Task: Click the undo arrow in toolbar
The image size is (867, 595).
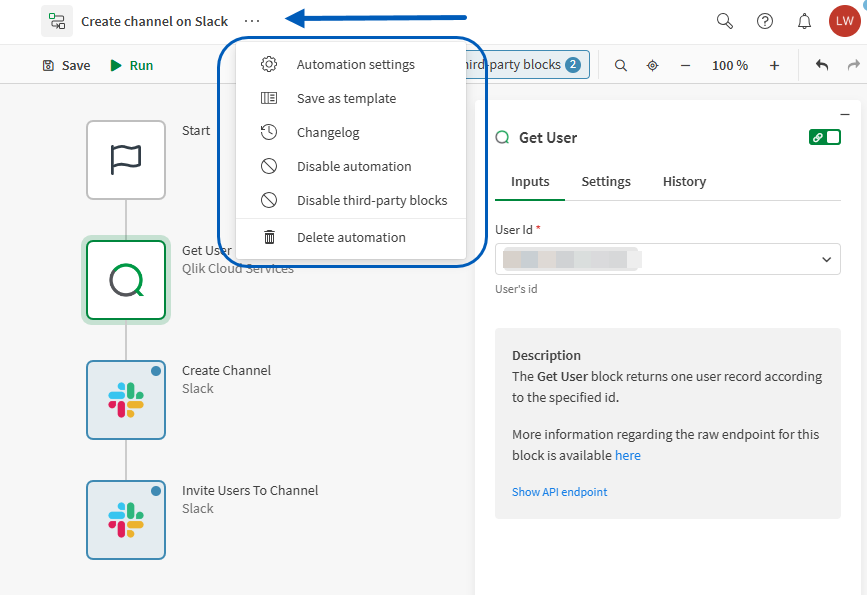Action: coord(822,65)
